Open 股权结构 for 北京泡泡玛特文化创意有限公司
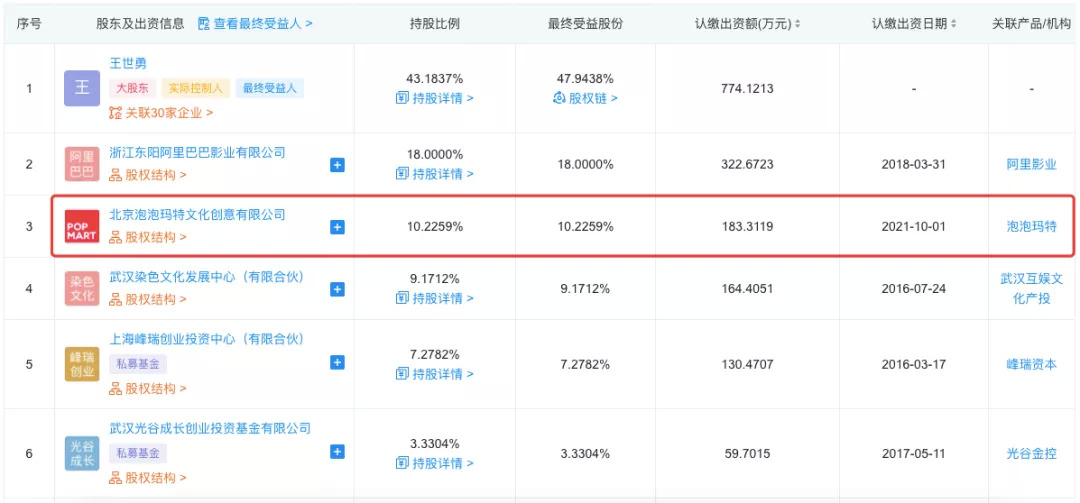This screenshot has height=503, width=1080. click(148, 238)
